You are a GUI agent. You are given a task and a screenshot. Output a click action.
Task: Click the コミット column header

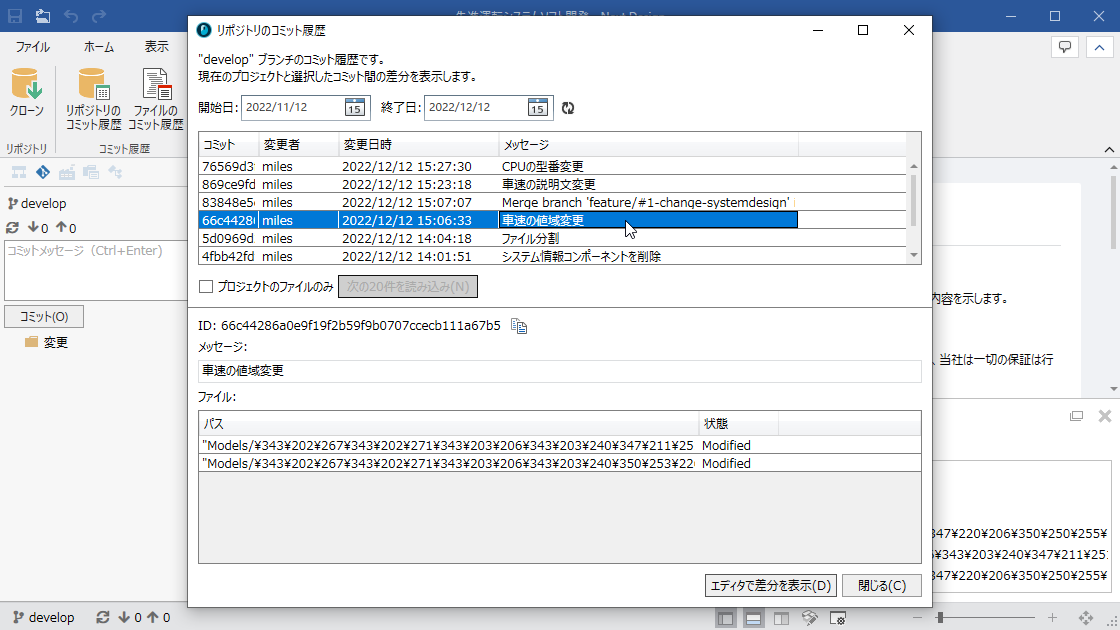click(229, 145)
